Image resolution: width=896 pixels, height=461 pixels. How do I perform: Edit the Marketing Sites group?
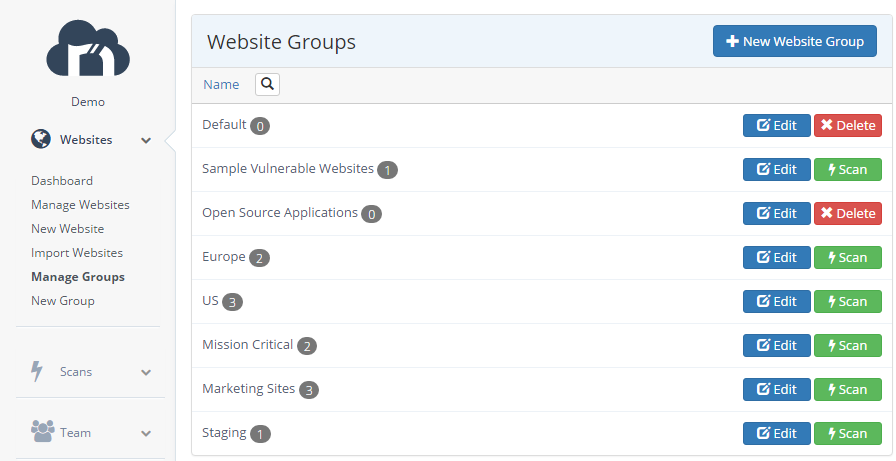click(777, 389)
